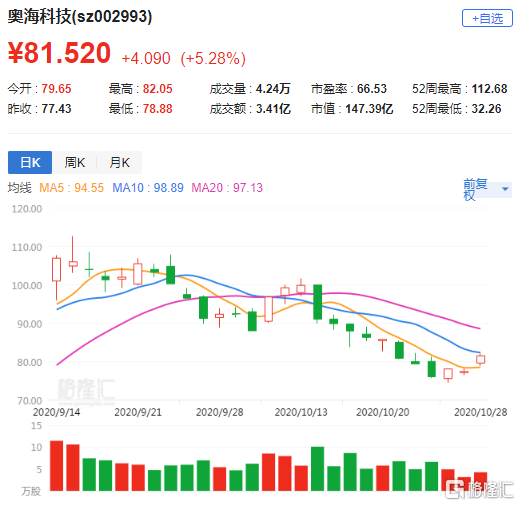Viewport: 520px width, 506px height.
Task: Click the MA5 : 94.55 legend label
Action: pyautogui.click(x=71, y=188)
